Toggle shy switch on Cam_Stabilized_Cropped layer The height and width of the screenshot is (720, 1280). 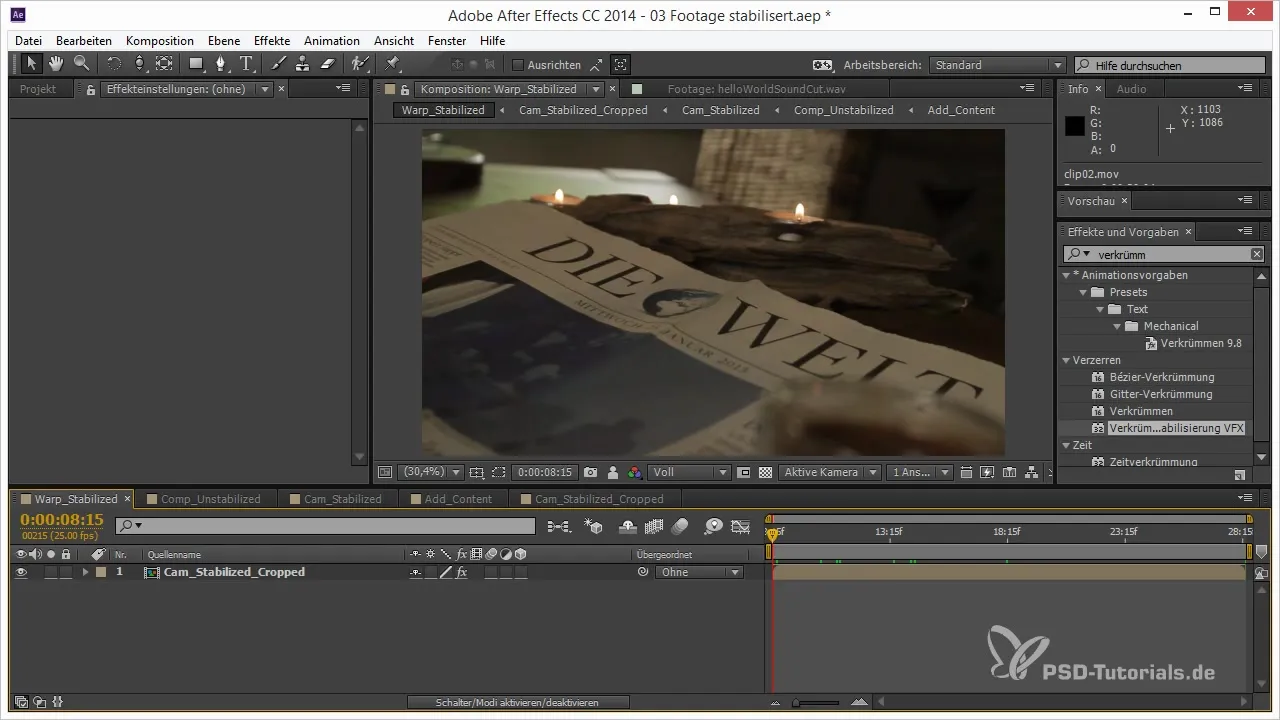(x=415, y=573)
